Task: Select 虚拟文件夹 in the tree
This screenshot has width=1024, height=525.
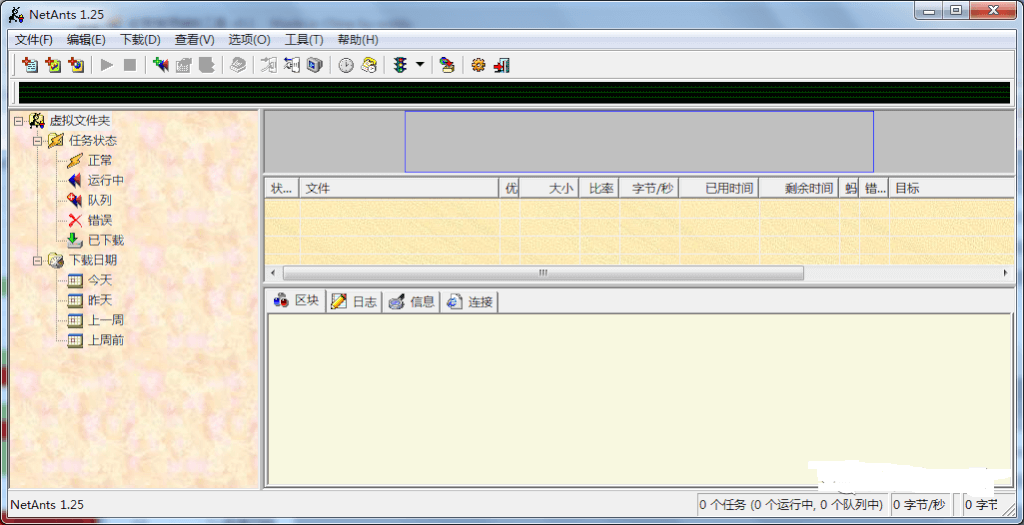Action: [x=80, y=121]
